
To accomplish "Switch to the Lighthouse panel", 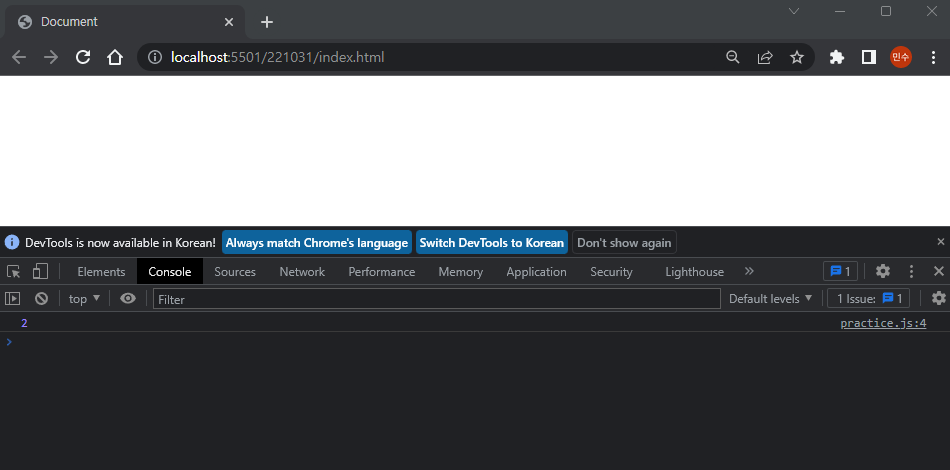I will (694, 272).
